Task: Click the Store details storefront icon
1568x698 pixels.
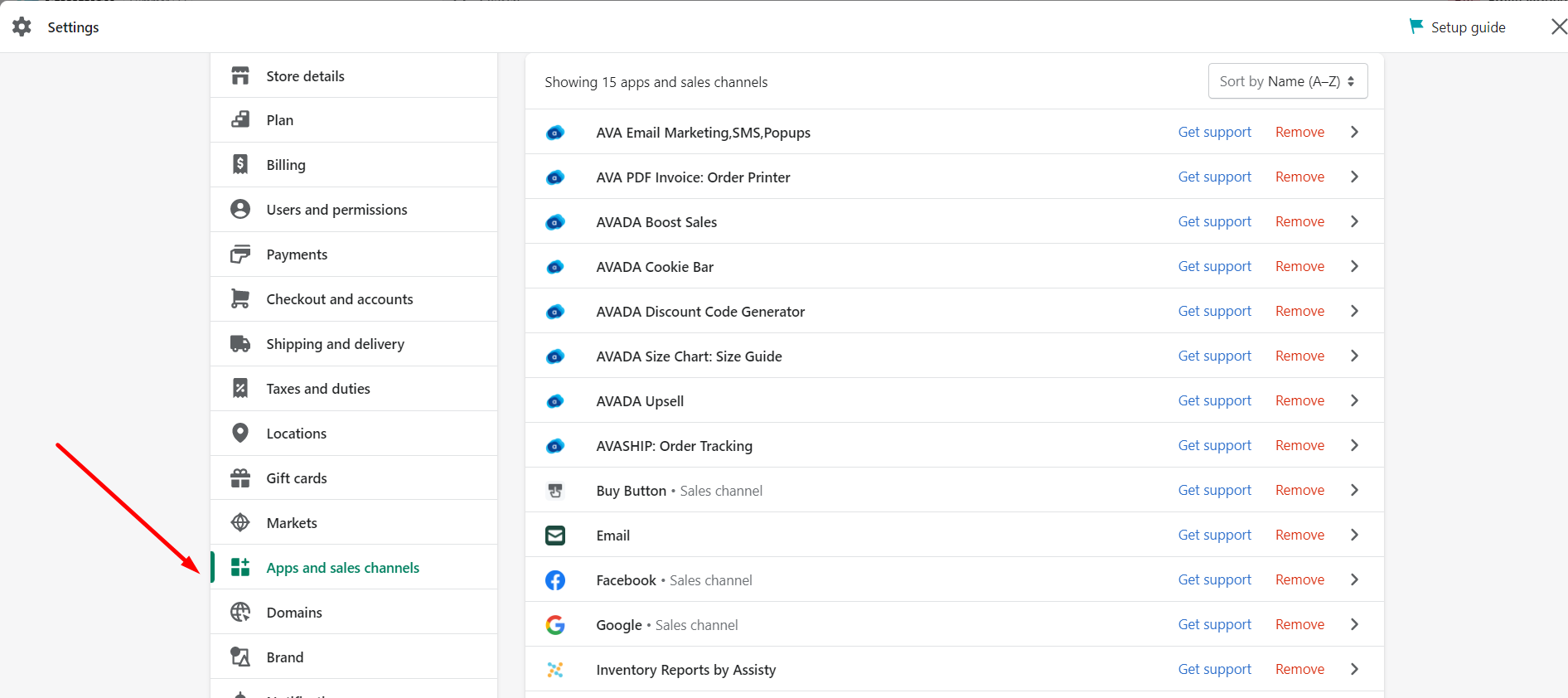Action: tap(240, 75)
